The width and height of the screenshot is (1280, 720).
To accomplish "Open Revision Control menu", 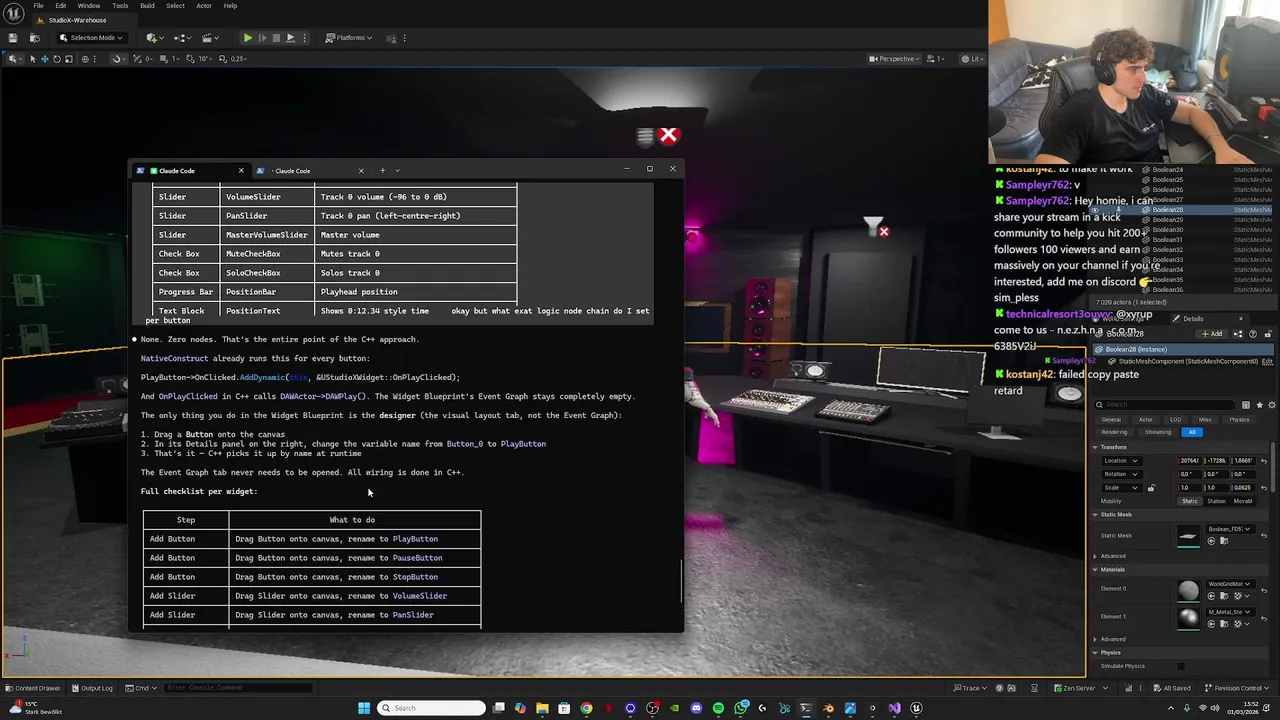I will pyautogui.click(x=1237, y=688).
